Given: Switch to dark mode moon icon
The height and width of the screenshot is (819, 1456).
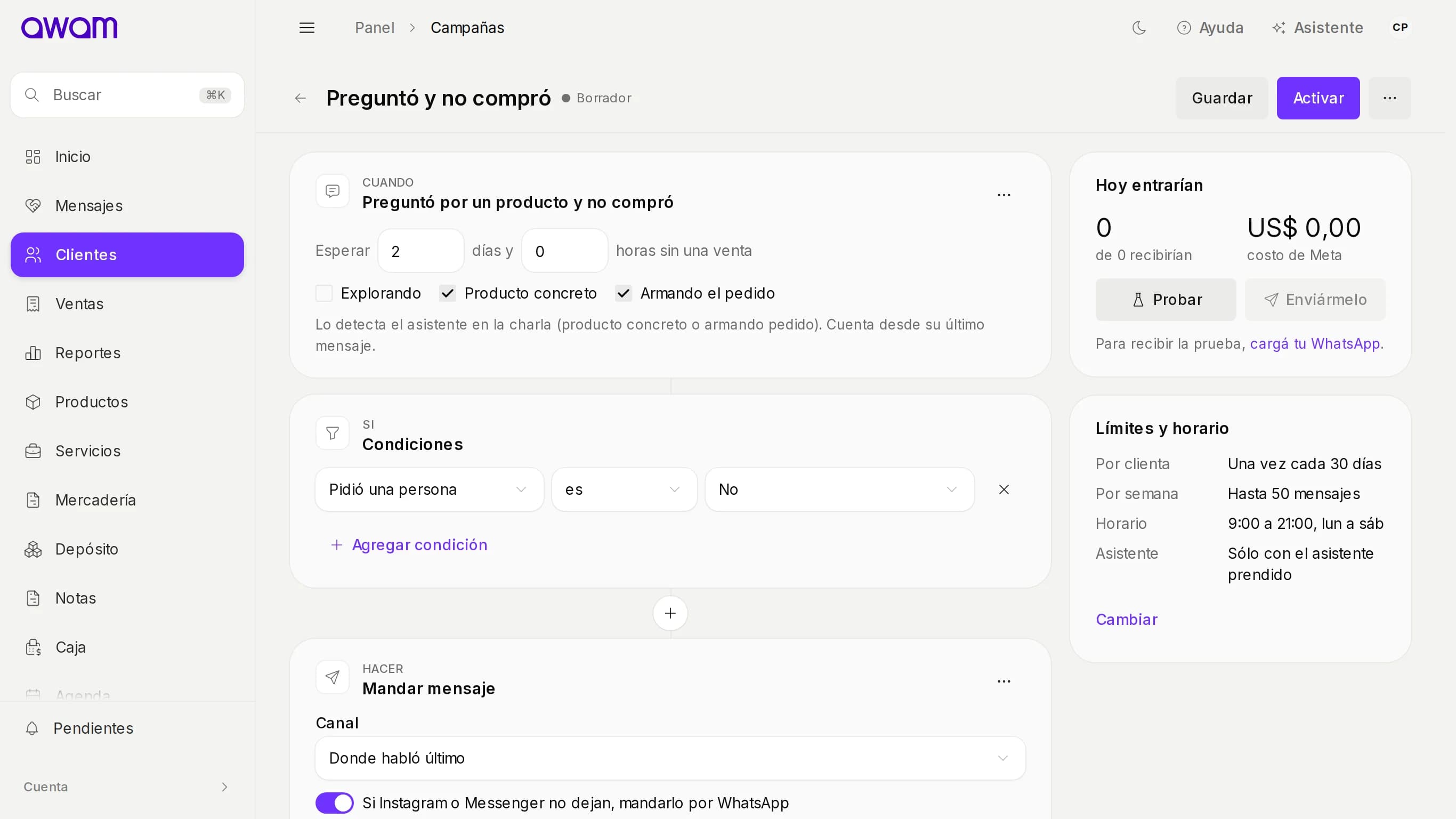Looking at the screenshot, I should click(1139, 28).
